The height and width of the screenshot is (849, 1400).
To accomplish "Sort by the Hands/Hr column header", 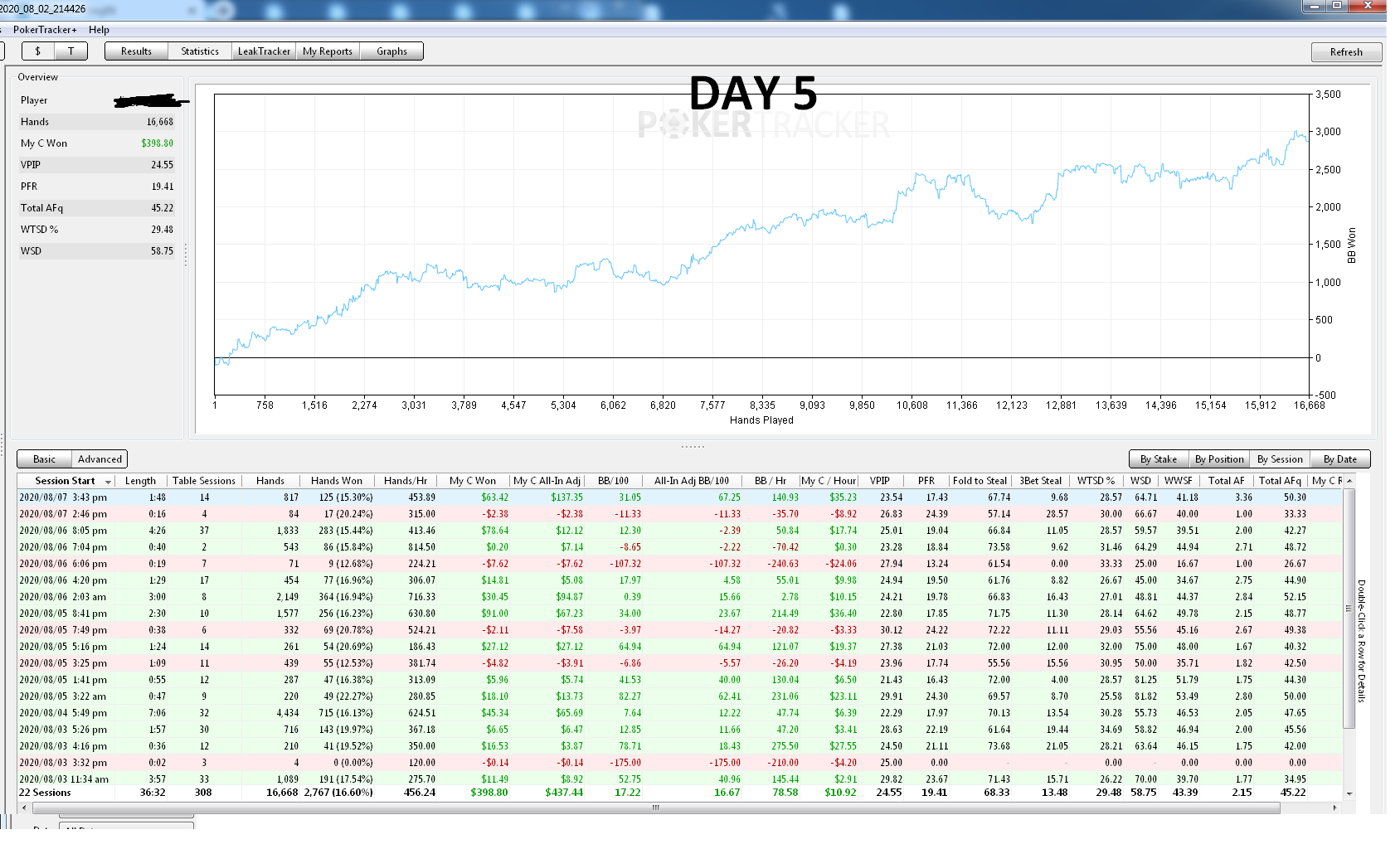I will click(x=406, y=481).
